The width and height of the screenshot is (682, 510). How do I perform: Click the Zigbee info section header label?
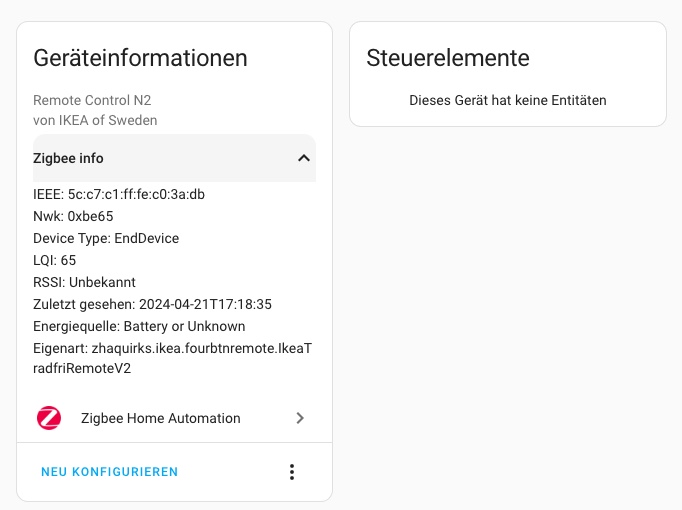(68, 158)
